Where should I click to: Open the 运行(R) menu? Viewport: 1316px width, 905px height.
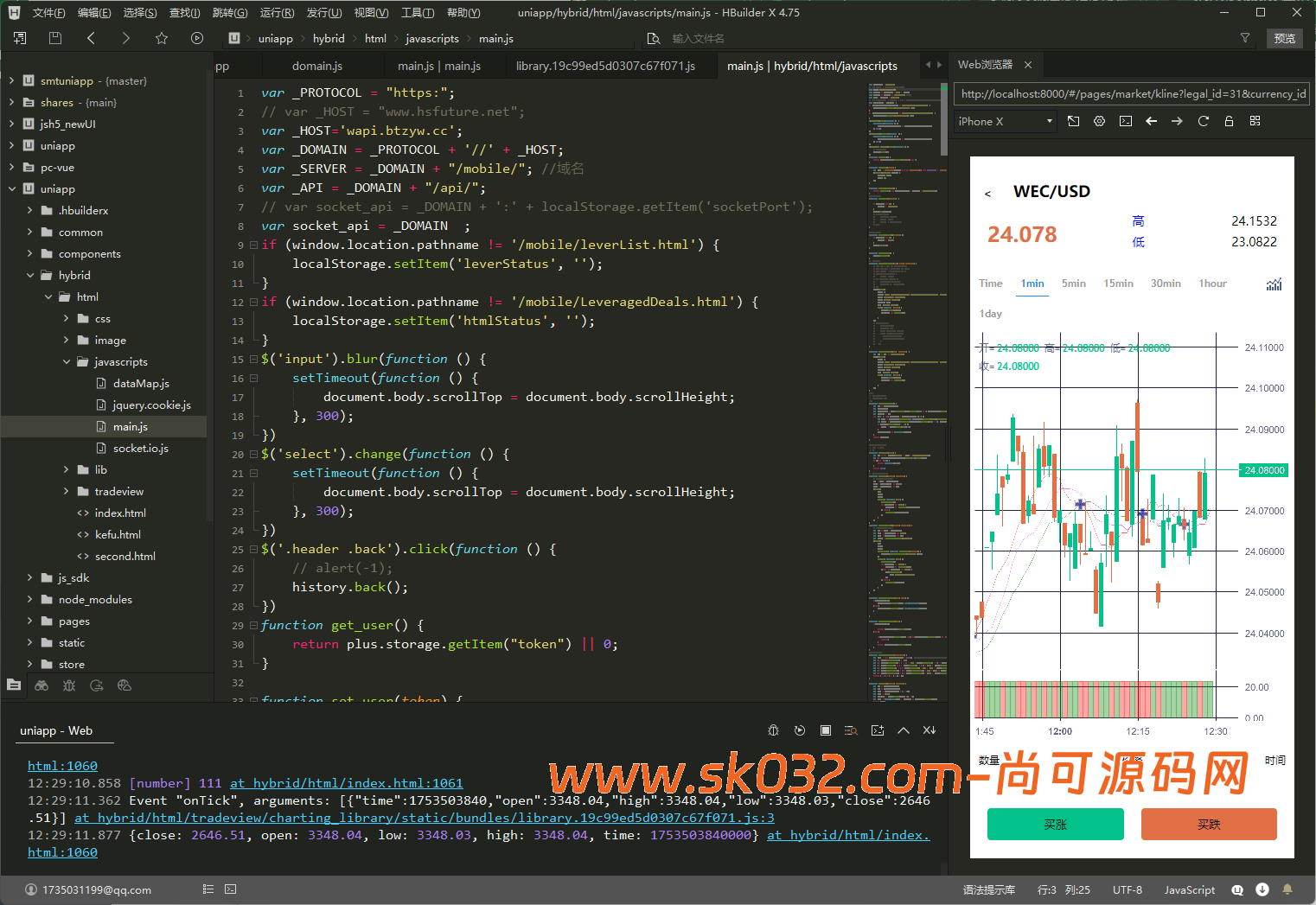[277, 12]
